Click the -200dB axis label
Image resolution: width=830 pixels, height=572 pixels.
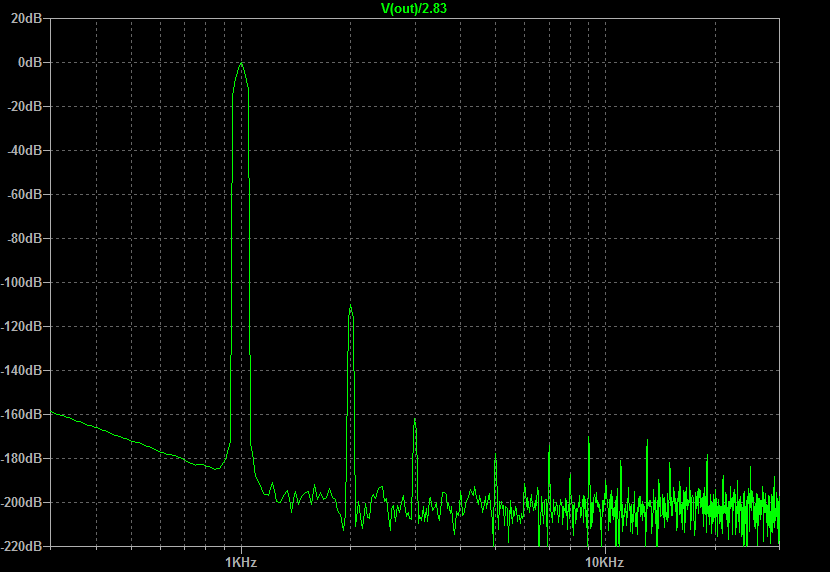[x=21, y=502]
